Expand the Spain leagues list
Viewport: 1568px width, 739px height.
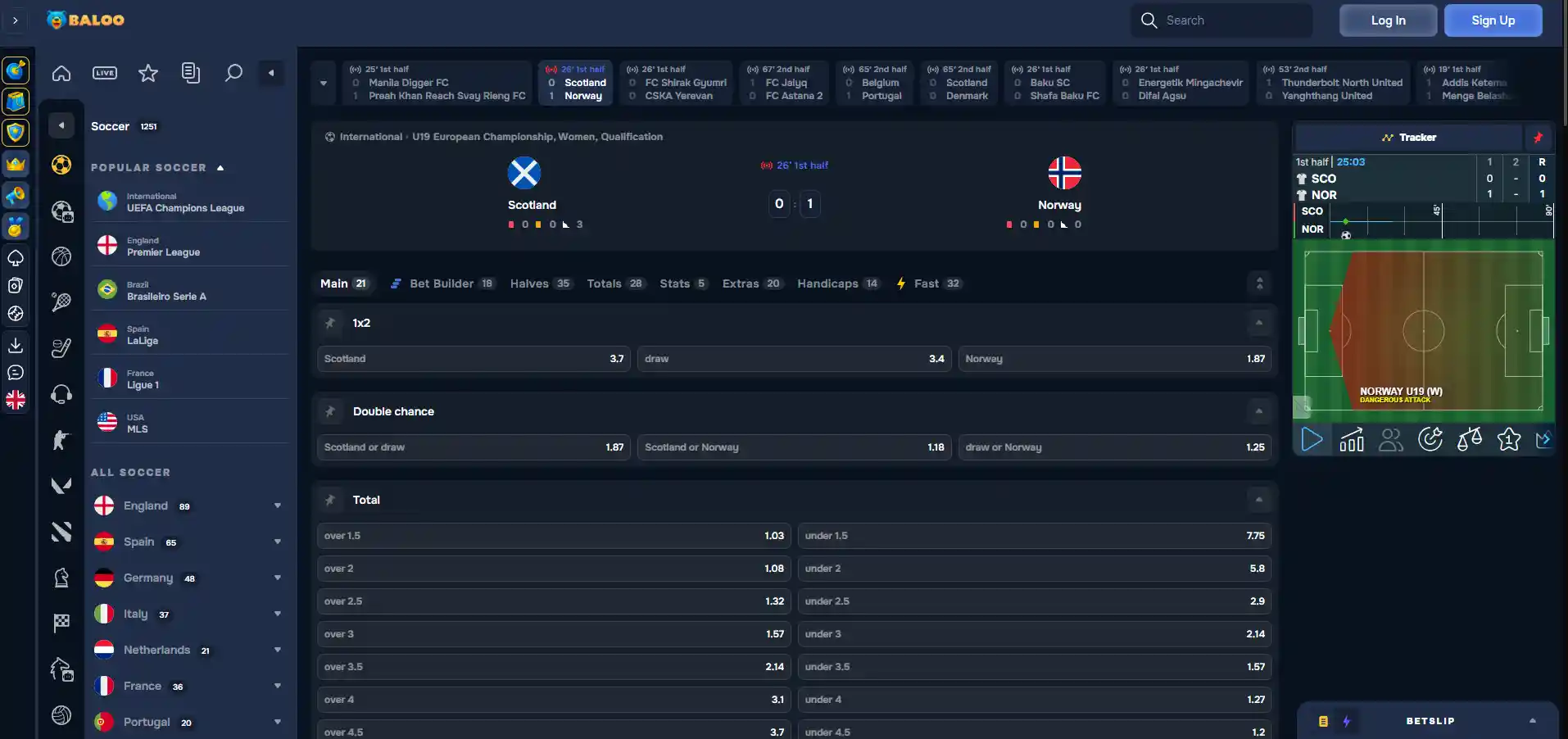point(278,542)
